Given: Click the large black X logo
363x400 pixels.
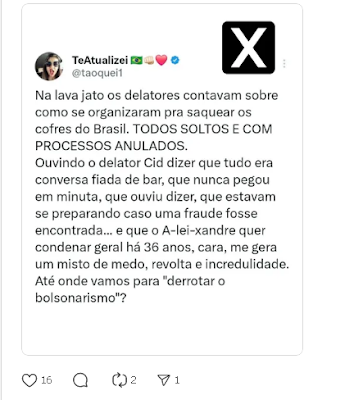Looking at the screenshot, I should [248, 47].
